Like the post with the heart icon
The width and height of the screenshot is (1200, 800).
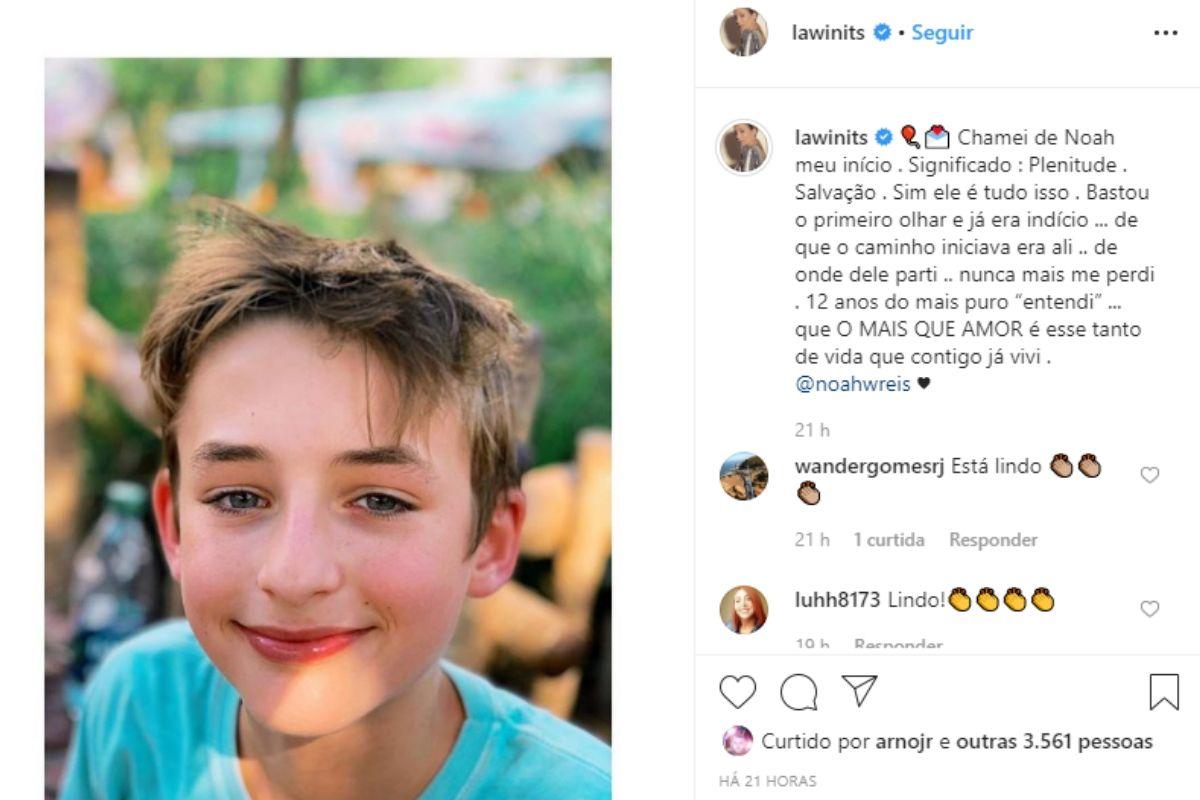(738, 691)
